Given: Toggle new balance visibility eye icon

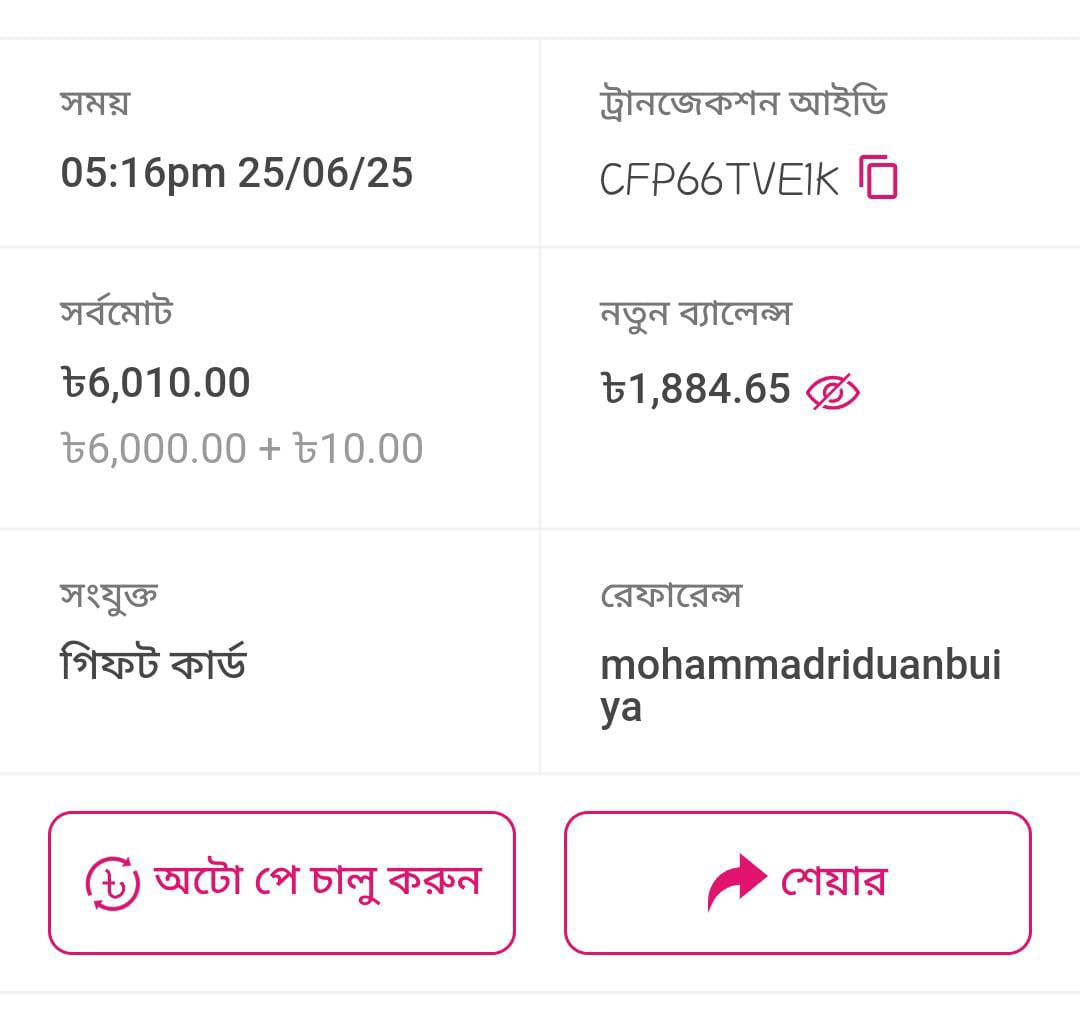Looking at the screenshot, I should (832, 392).
